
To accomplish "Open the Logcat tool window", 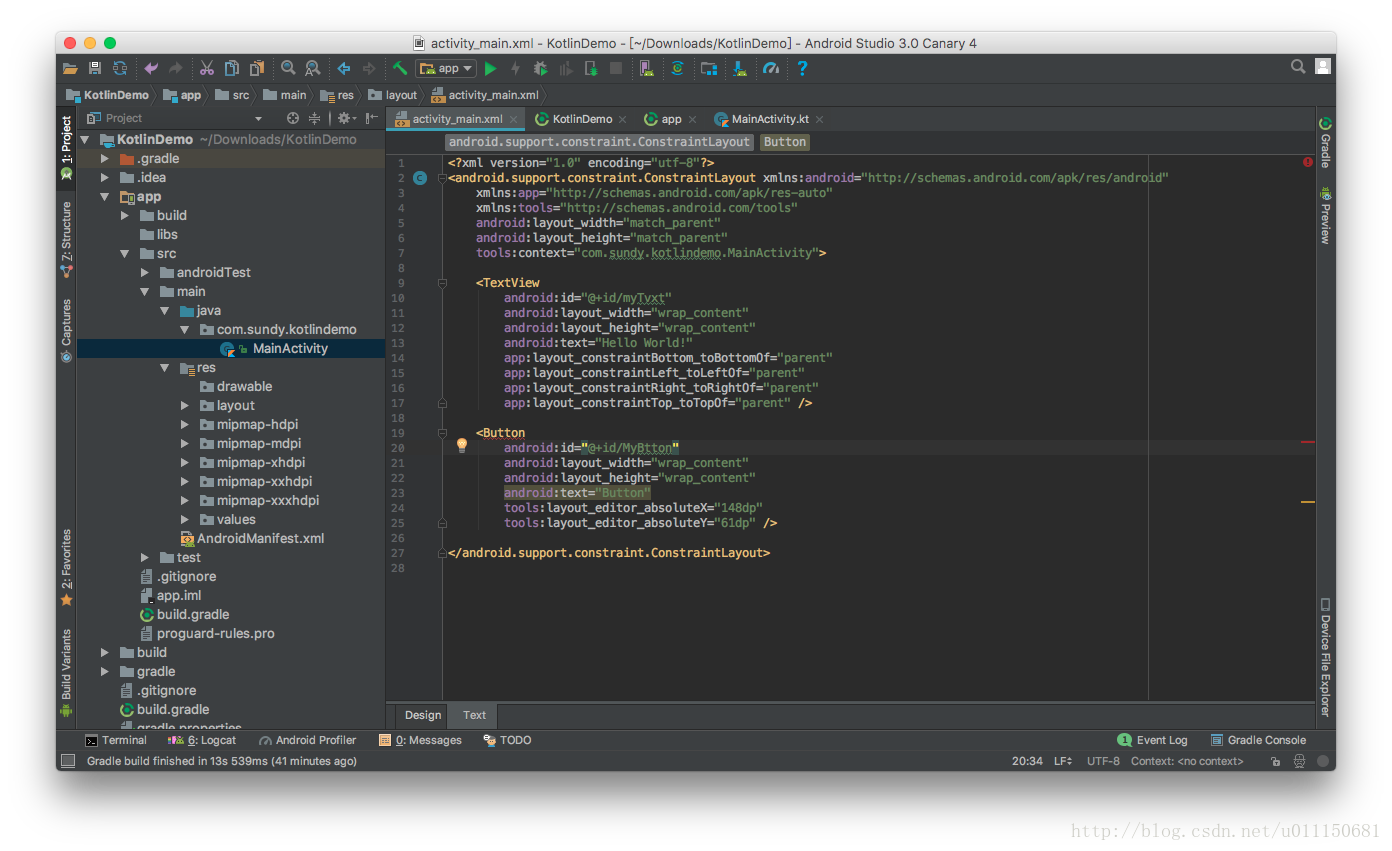I will coord(202,740).
